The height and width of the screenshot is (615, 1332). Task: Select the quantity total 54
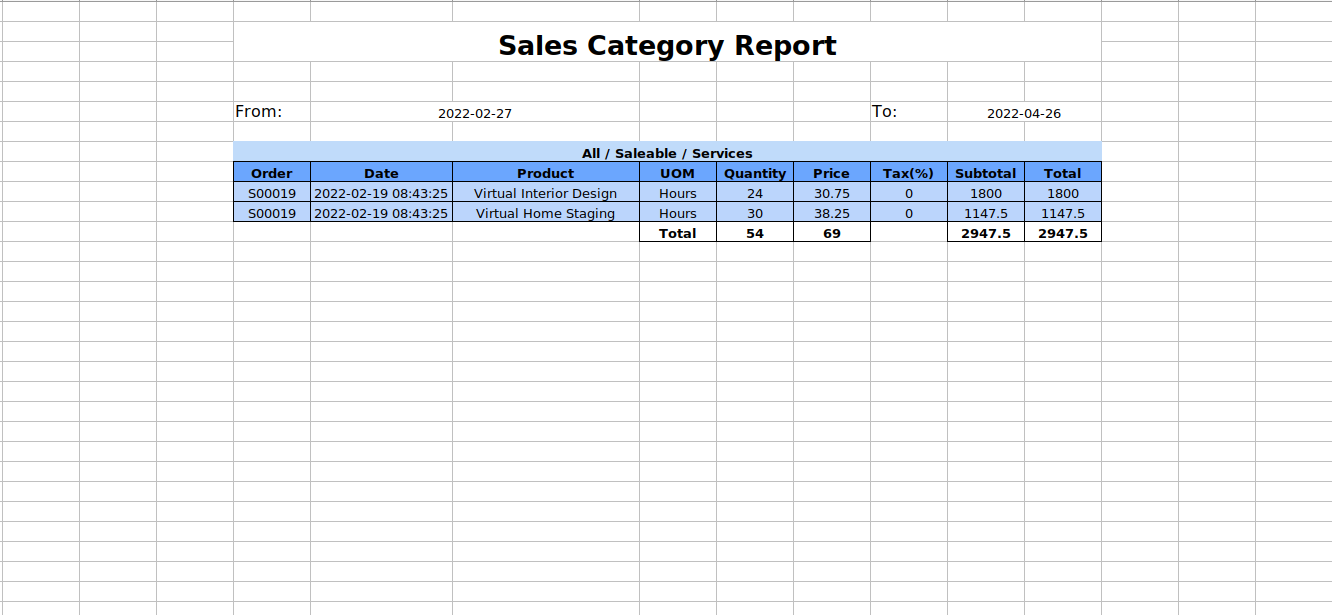coord(755,233)
